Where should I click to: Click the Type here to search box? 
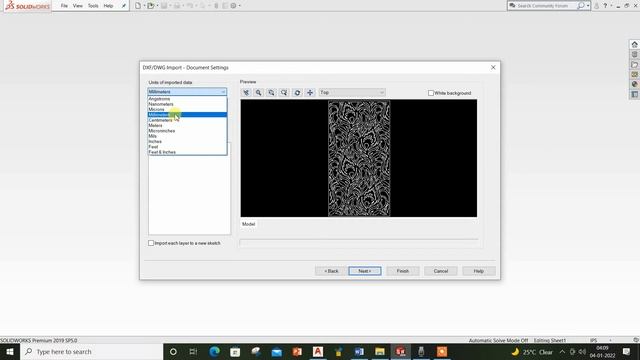[91, 351]
